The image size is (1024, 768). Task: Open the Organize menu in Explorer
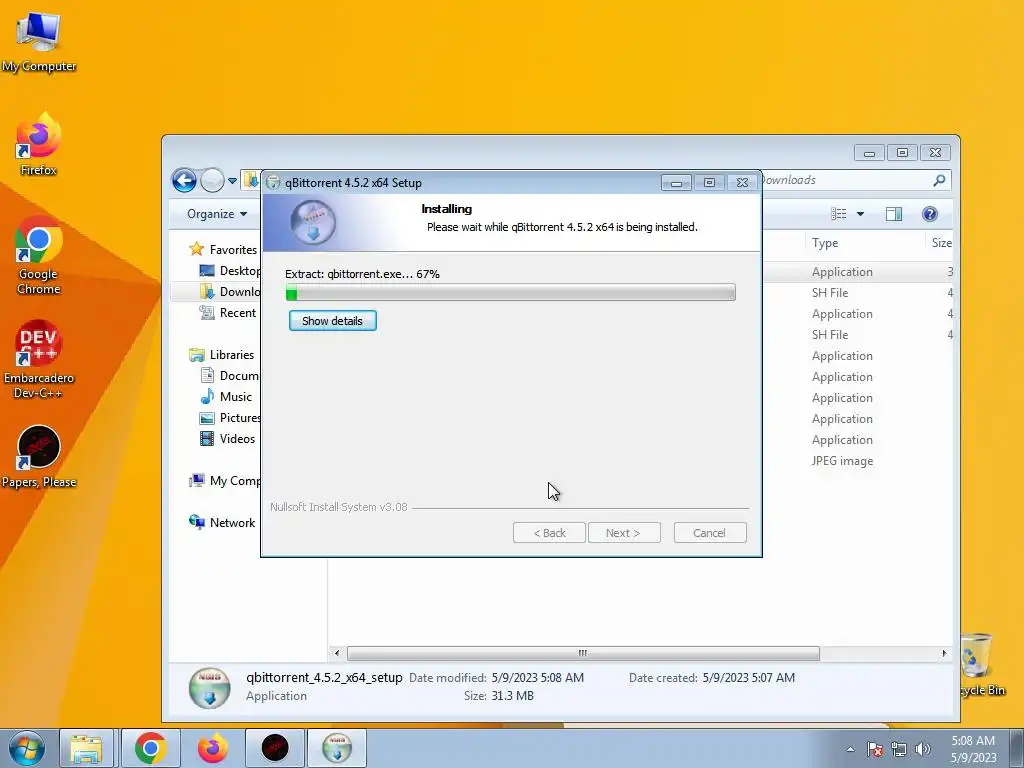(x=217, y=214)
